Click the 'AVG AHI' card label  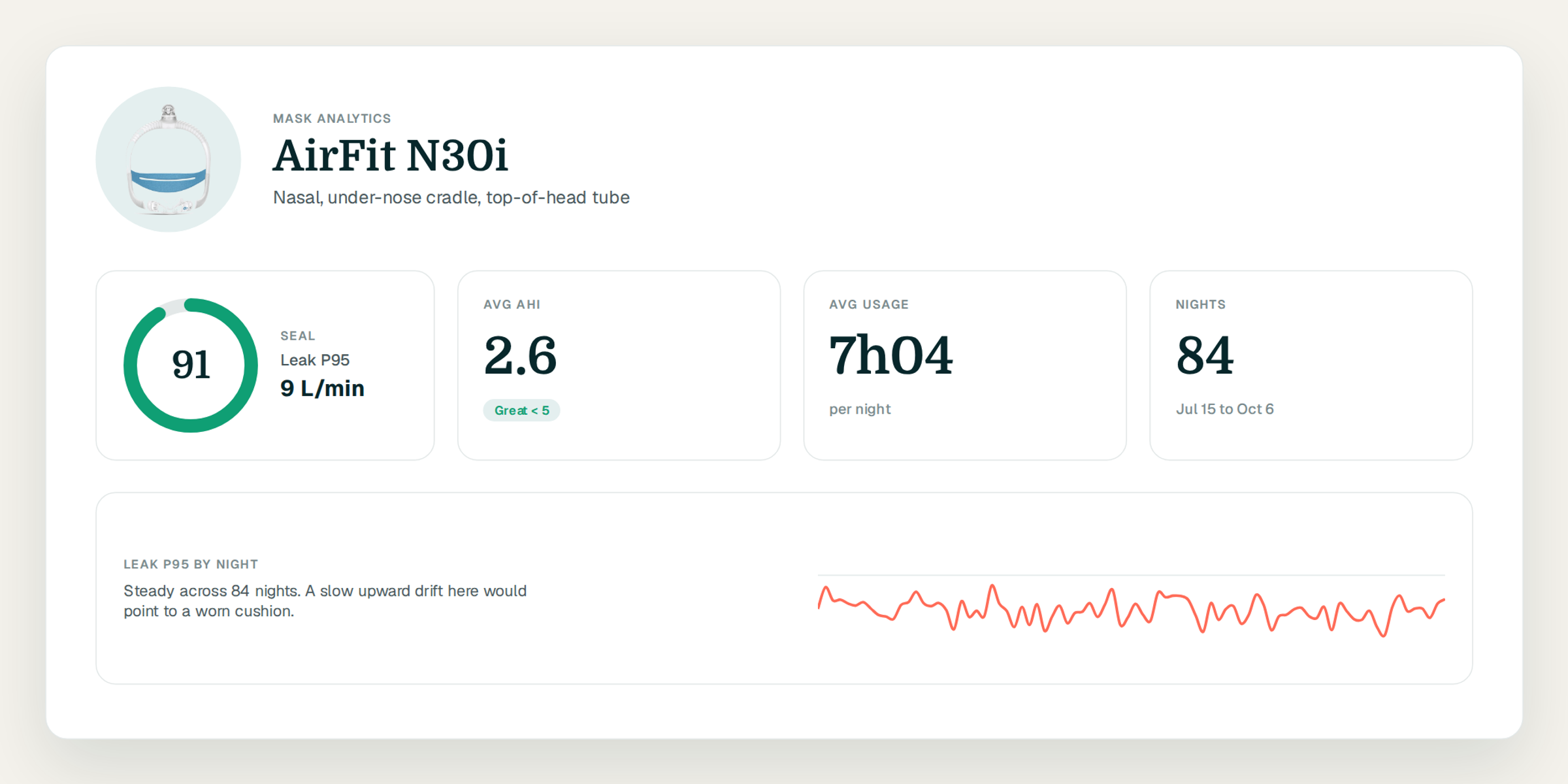(512, 304)
